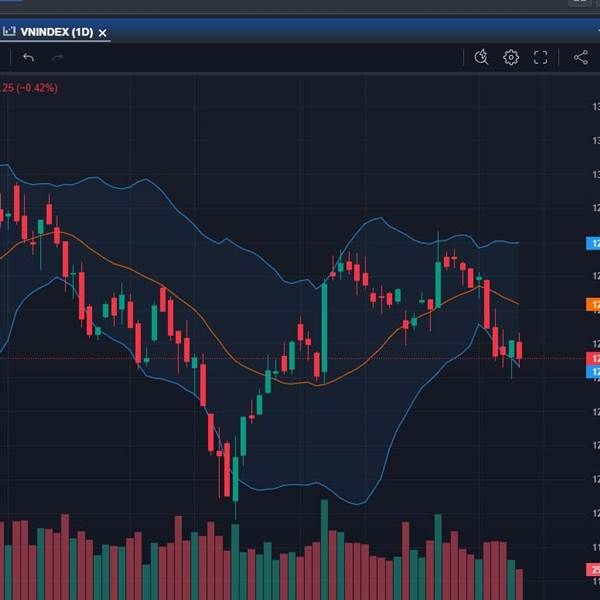The height and width of the screenshot is (600, 600).
Task: Select the VNINDEX (1D) tab
Action: (x=57, y=32)
